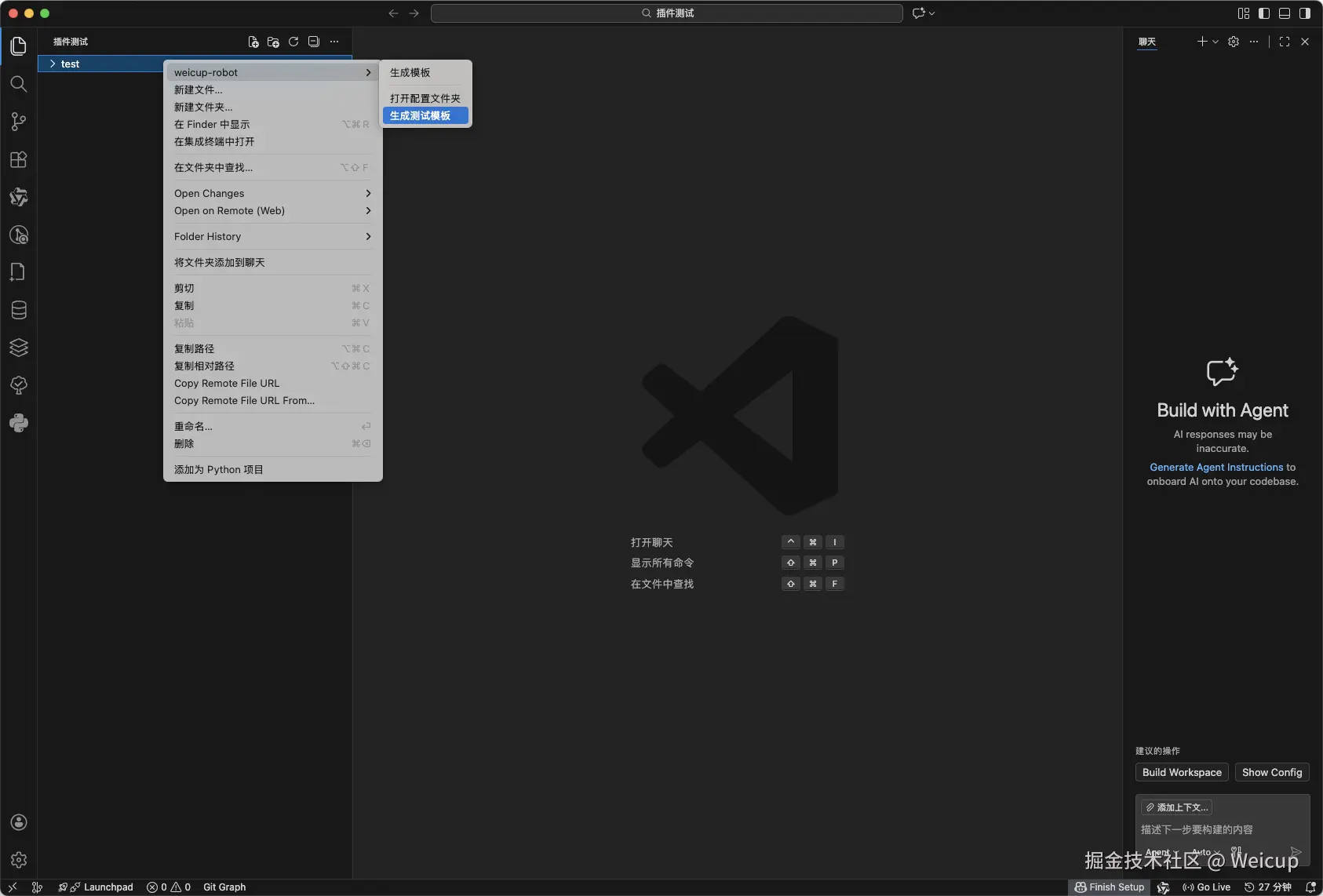
Task: Open the Accounts menu icon
Action: click(x=19, y=822)
